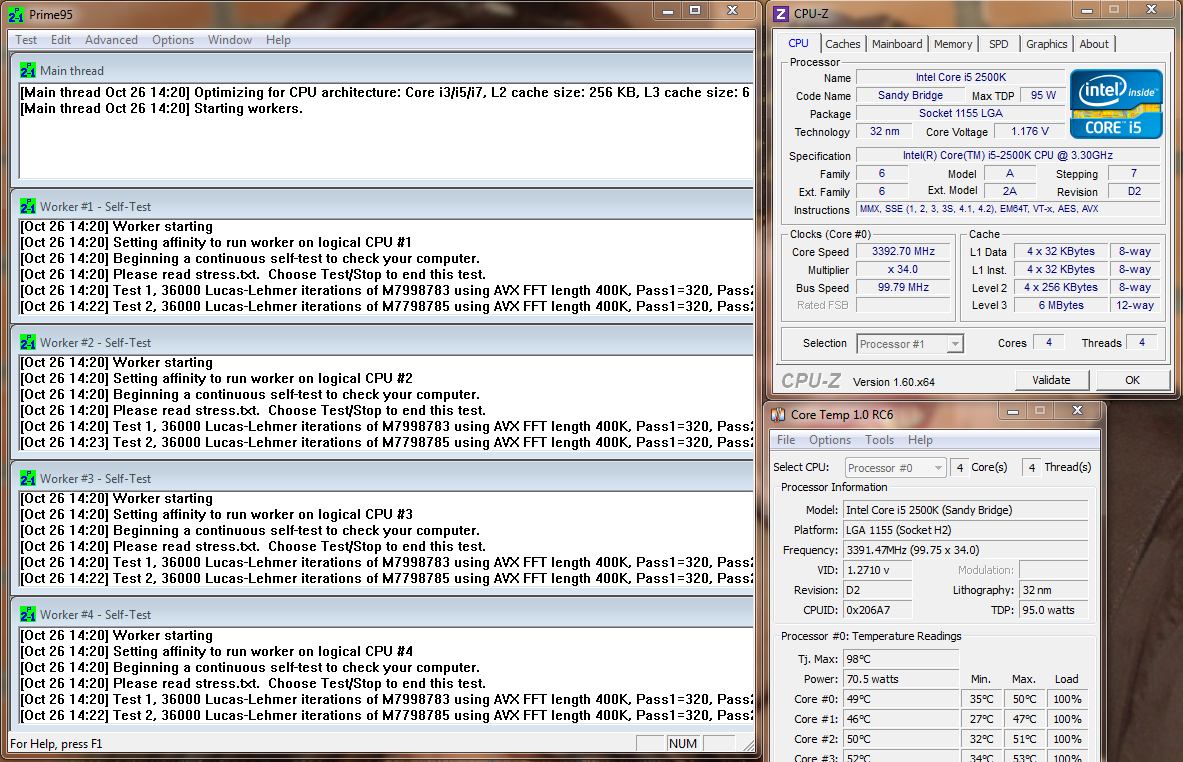This screenshot has height=762, width=1183.
Task: Switch to the SPD tab in CPU-Z
Action: point(999,44)
